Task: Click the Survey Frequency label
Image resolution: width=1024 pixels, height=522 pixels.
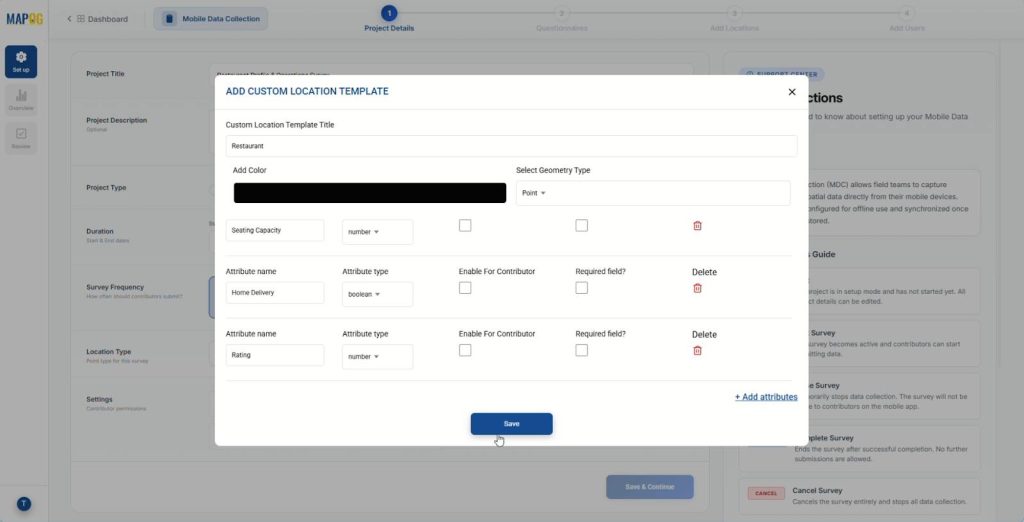Action: (x=115, y=287)
